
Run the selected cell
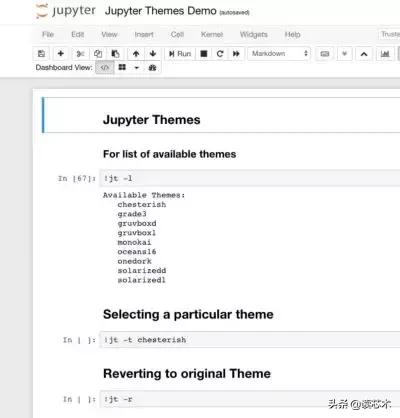(x=180, y=54)
